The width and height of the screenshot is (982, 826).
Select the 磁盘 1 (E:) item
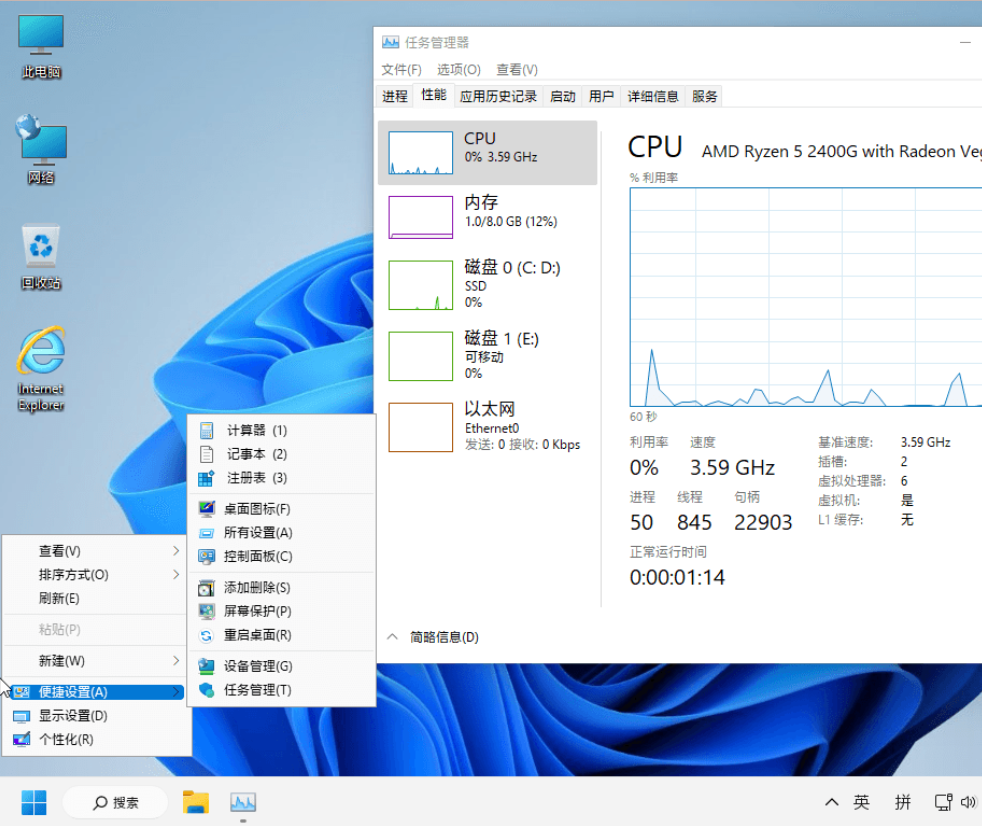click(x=487, y=356)
